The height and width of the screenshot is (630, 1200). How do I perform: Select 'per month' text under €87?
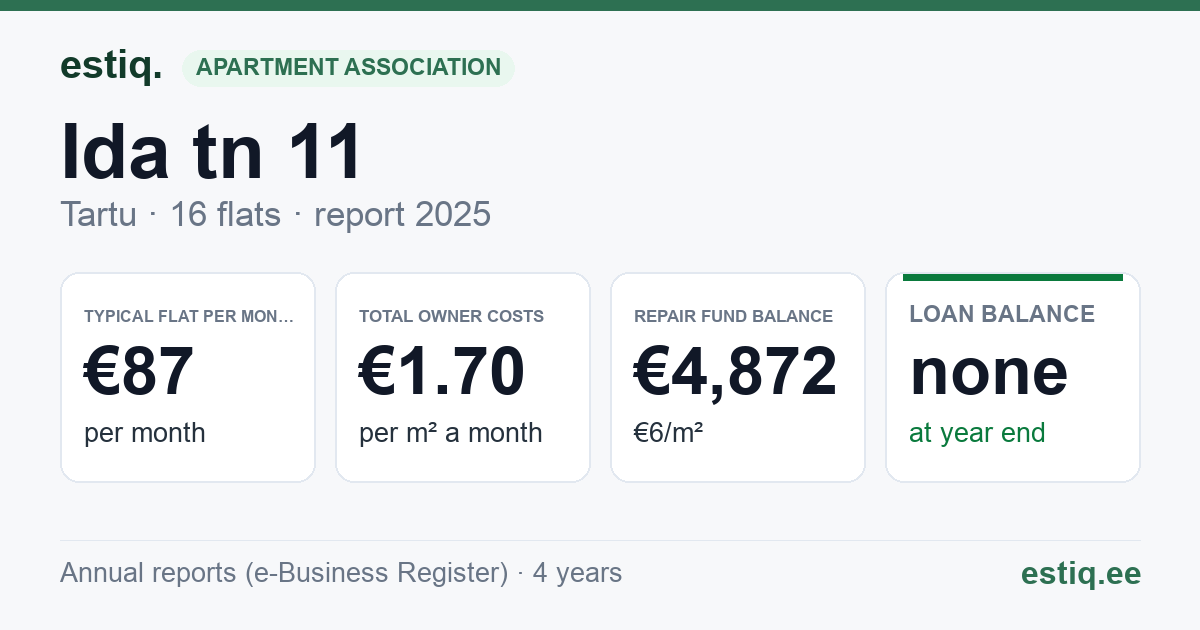144,433
